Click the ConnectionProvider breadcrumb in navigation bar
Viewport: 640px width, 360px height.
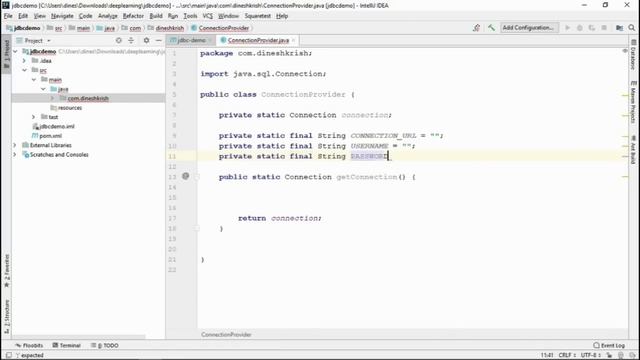[x=220, y=28]
